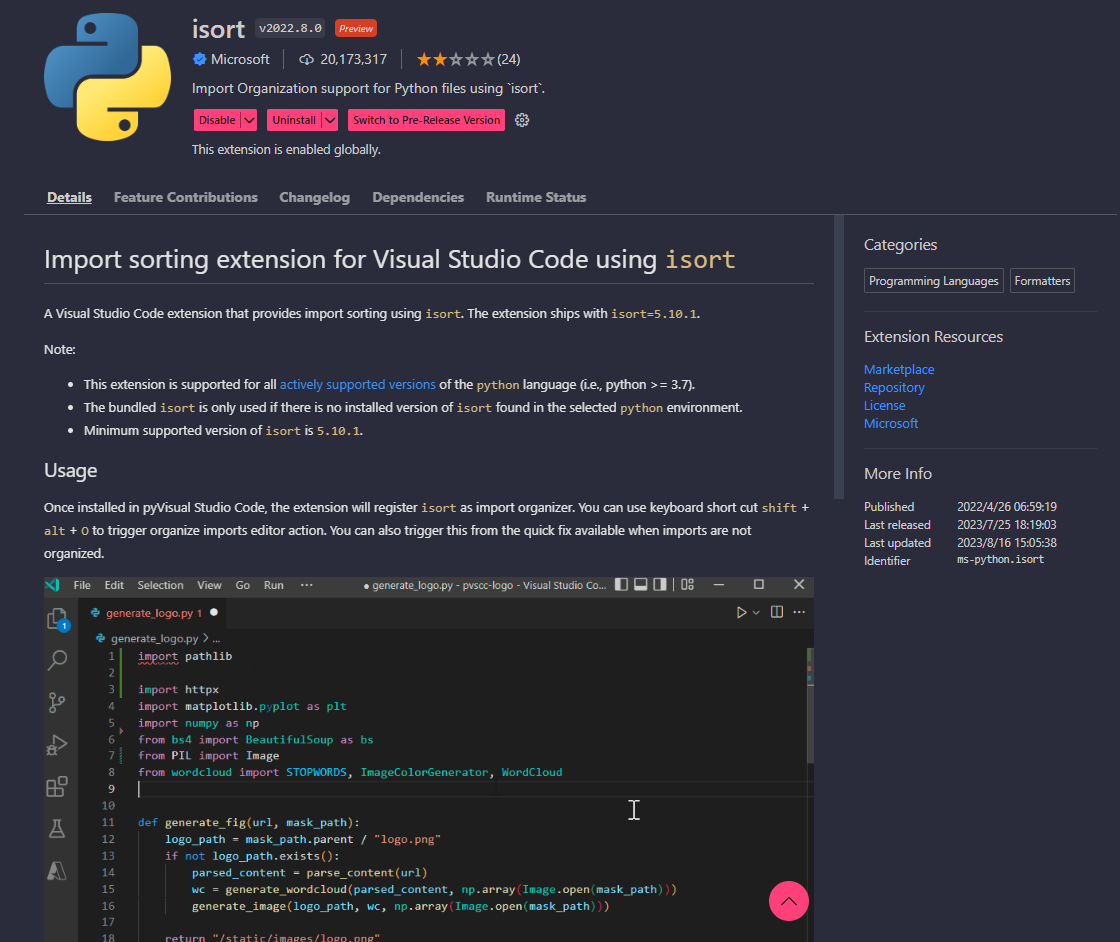Expand the Disable button dropdown arrow

[x=249, y=120]
